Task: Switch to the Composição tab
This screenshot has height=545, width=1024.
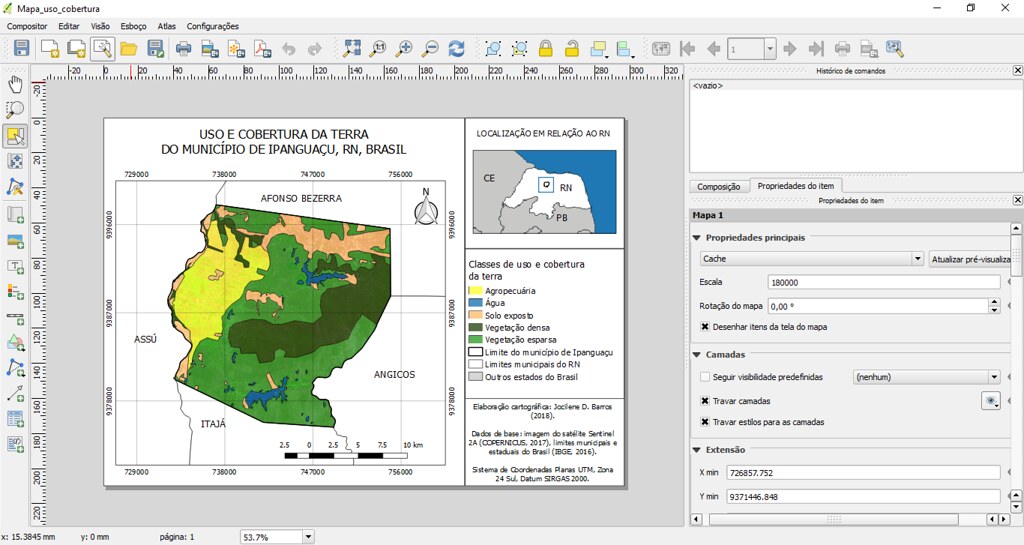Action: point(718,186)
